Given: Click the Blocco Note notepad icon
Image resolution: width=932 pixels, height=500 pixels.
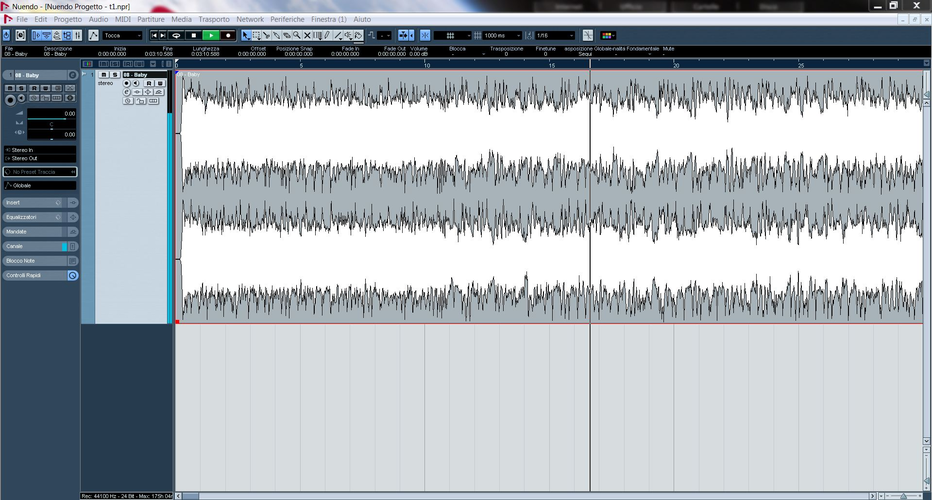Looking at the screenshot, I should pyautogui.click(x=73, y=261).
